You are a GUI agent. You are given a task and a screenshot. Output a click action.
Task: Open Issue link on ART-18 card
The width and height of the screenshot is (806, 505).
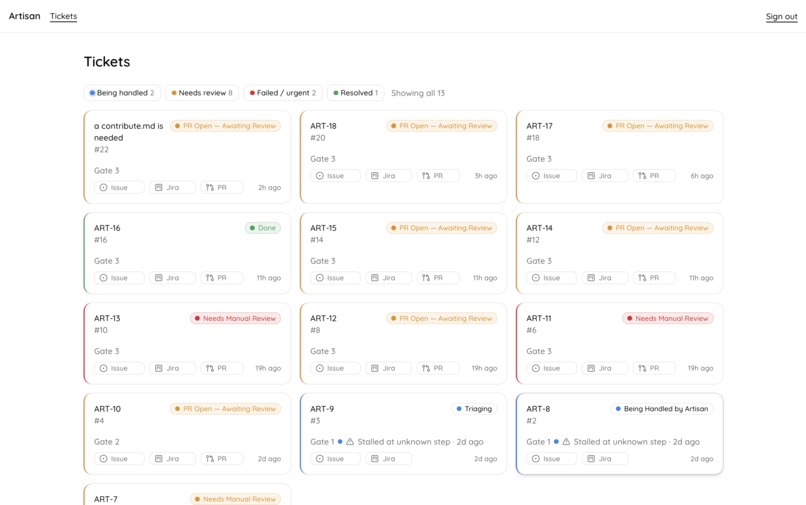(x=335, y=176)
